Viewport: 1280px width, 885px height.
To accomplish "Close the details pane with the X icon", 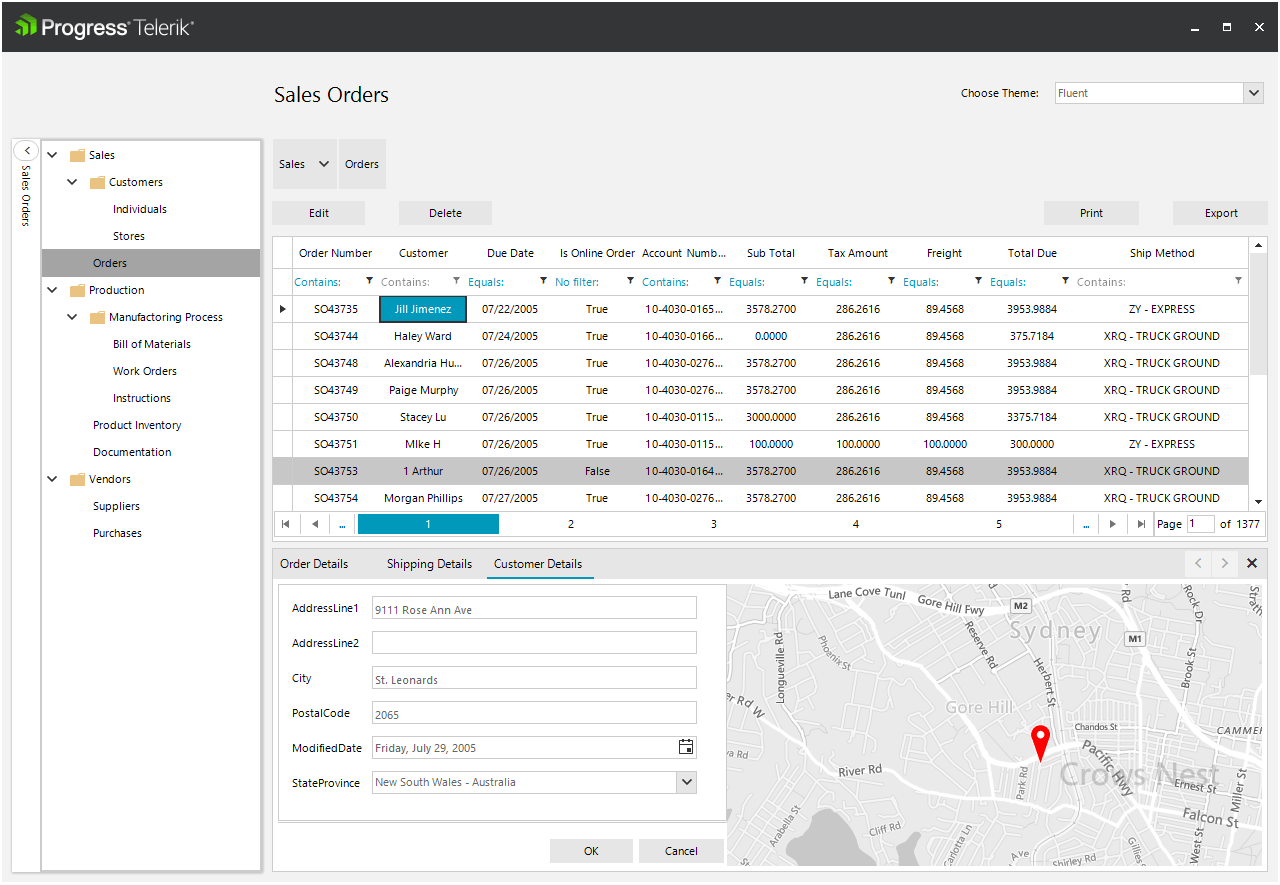I will (1252, 563).
